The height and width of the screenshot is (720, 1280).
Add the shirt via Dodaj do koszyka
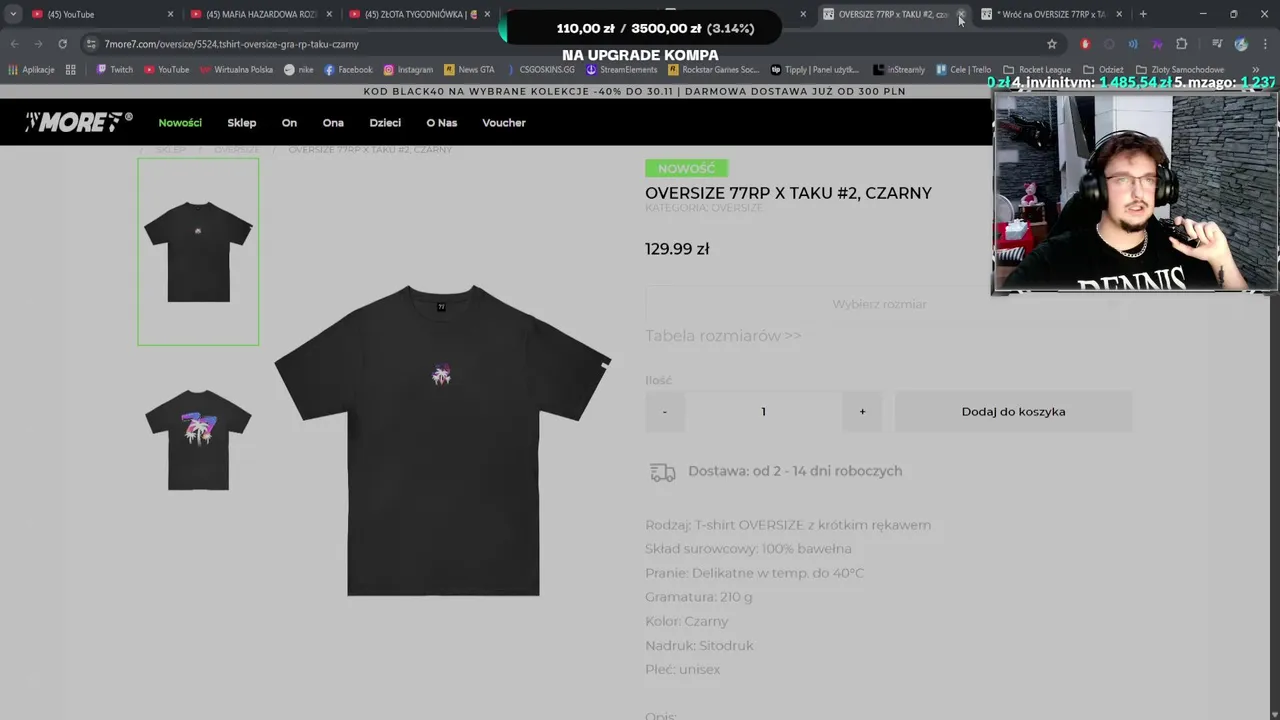(1013, 412)
